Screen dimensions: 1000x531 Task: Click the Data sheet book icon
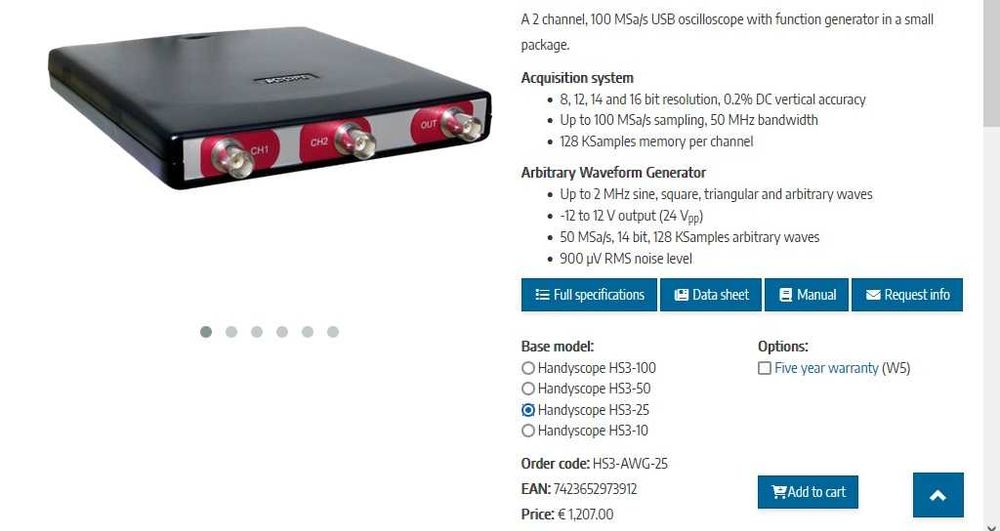pyautogui.click(x=681, y=295)
